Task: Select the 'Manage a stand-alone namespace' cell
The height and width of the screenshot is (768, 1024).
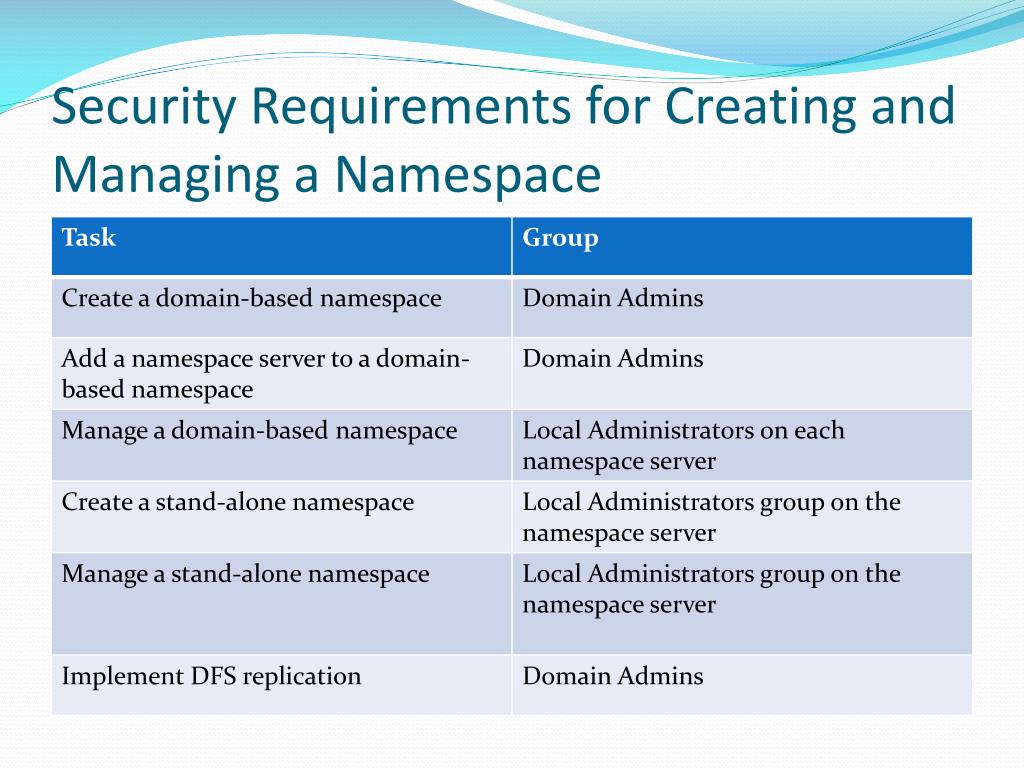Action: [x=281, y=604]
